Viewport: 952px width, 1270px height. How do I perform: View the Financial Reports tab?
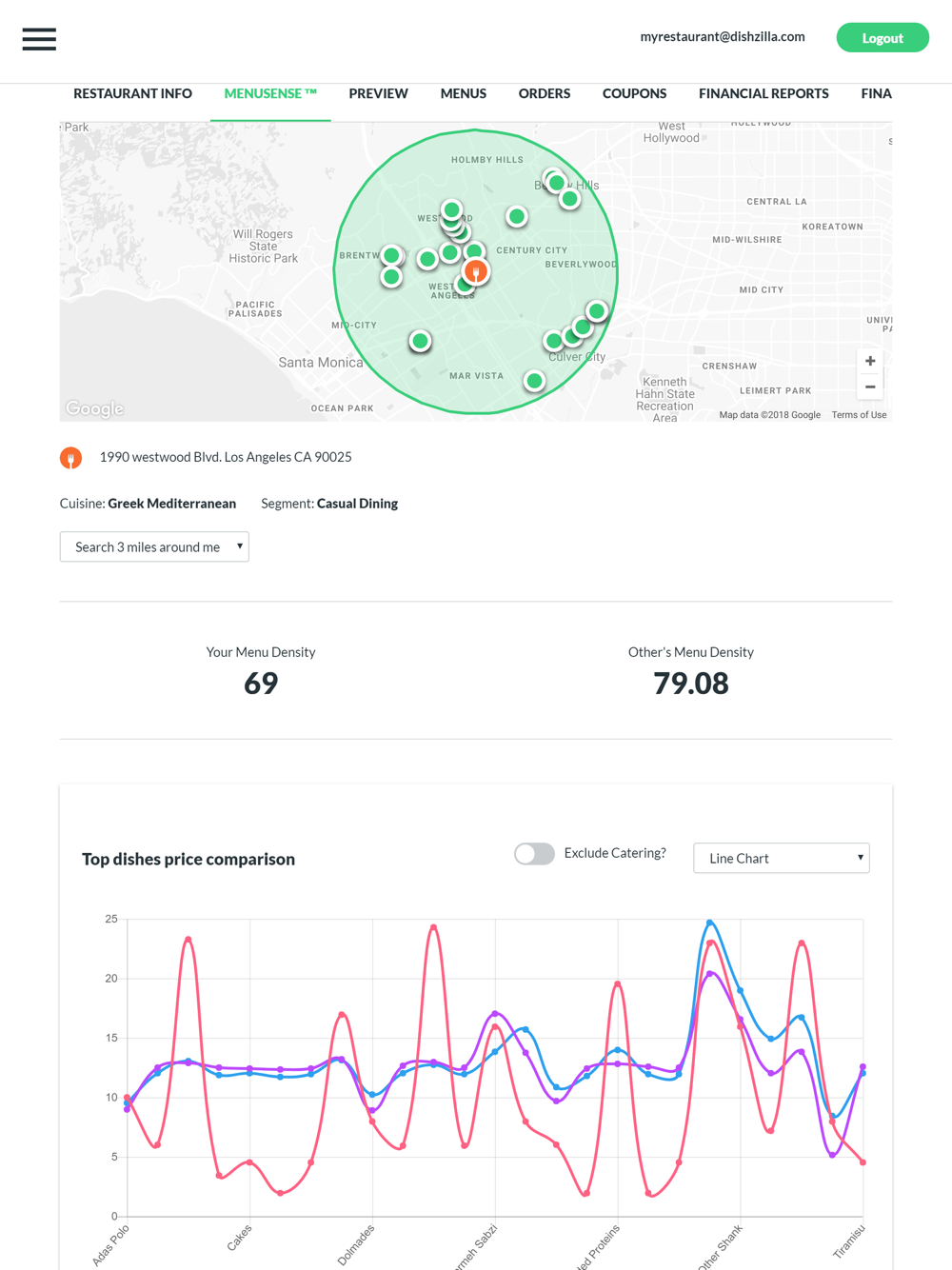click(x=764, y=93)
